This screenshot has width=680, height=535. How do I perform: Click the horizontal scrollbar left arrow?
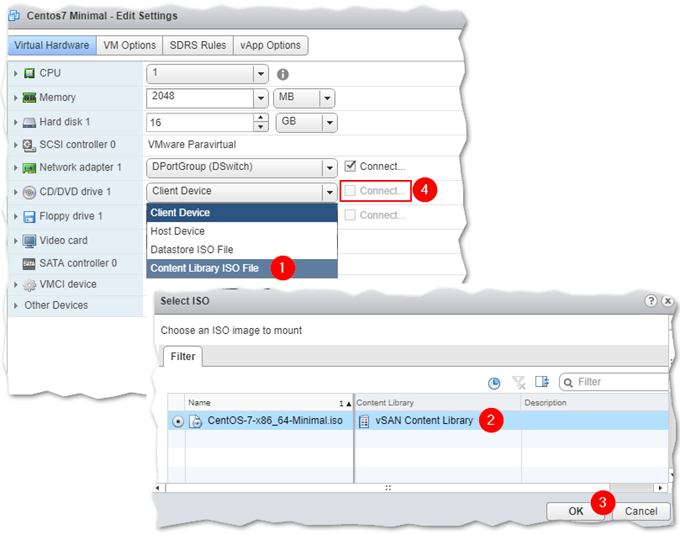tap(158, 488)
